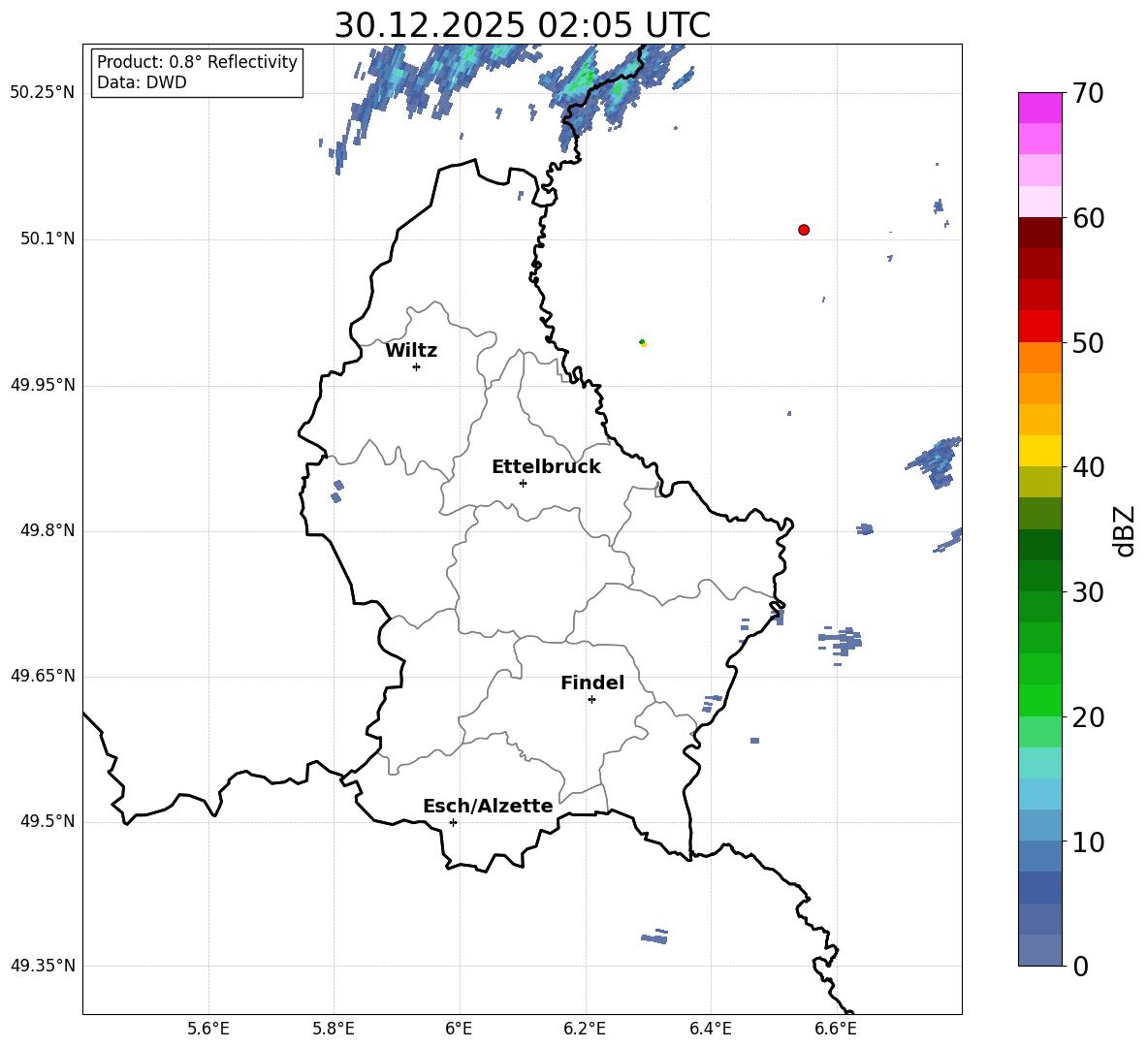Click the 49.8°N latitude label
This screenshot has width=1148, height=1048.
[48, 530]
